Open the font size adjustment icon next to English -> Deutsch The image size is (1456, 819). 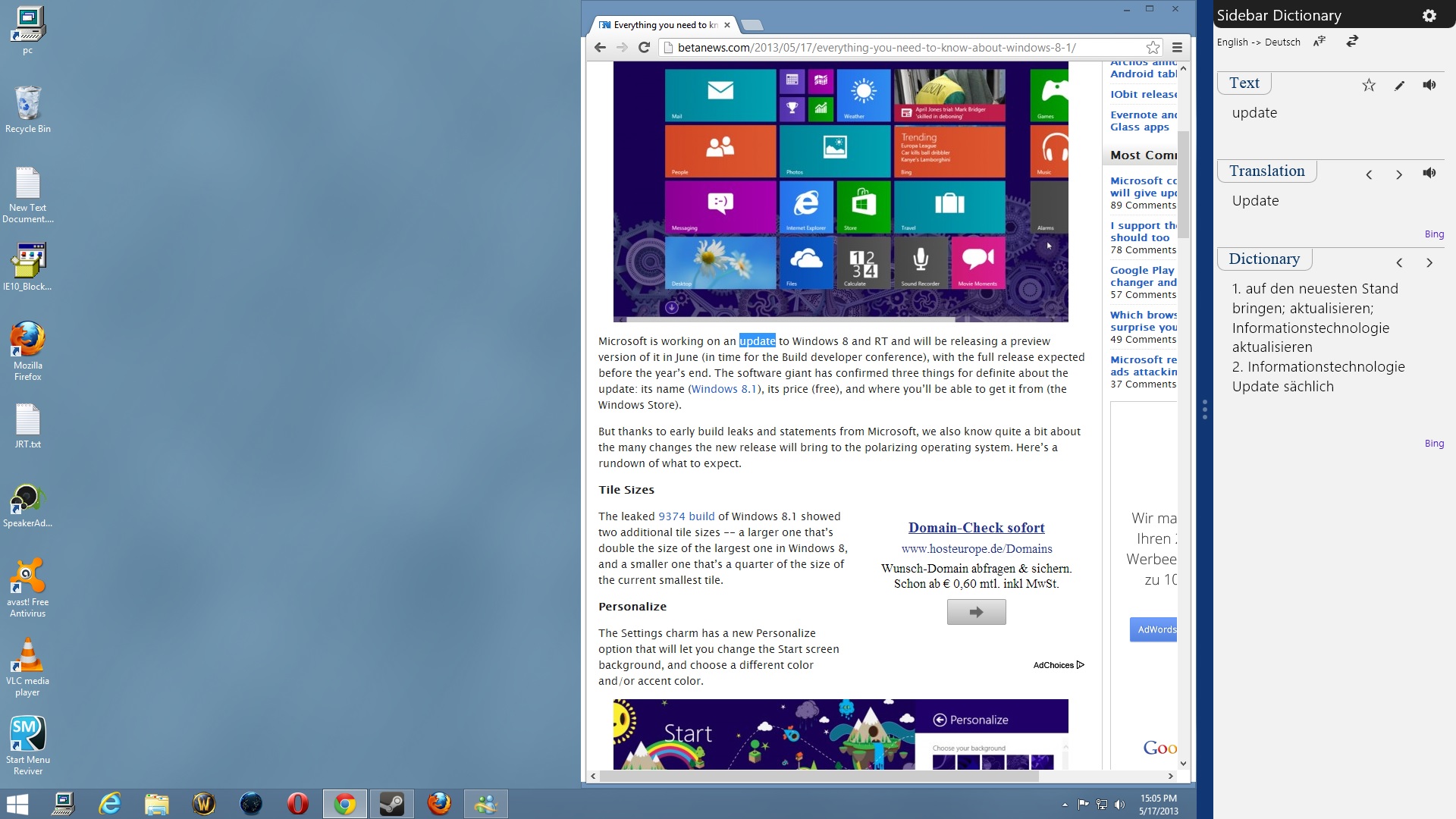pos(1319,42)
